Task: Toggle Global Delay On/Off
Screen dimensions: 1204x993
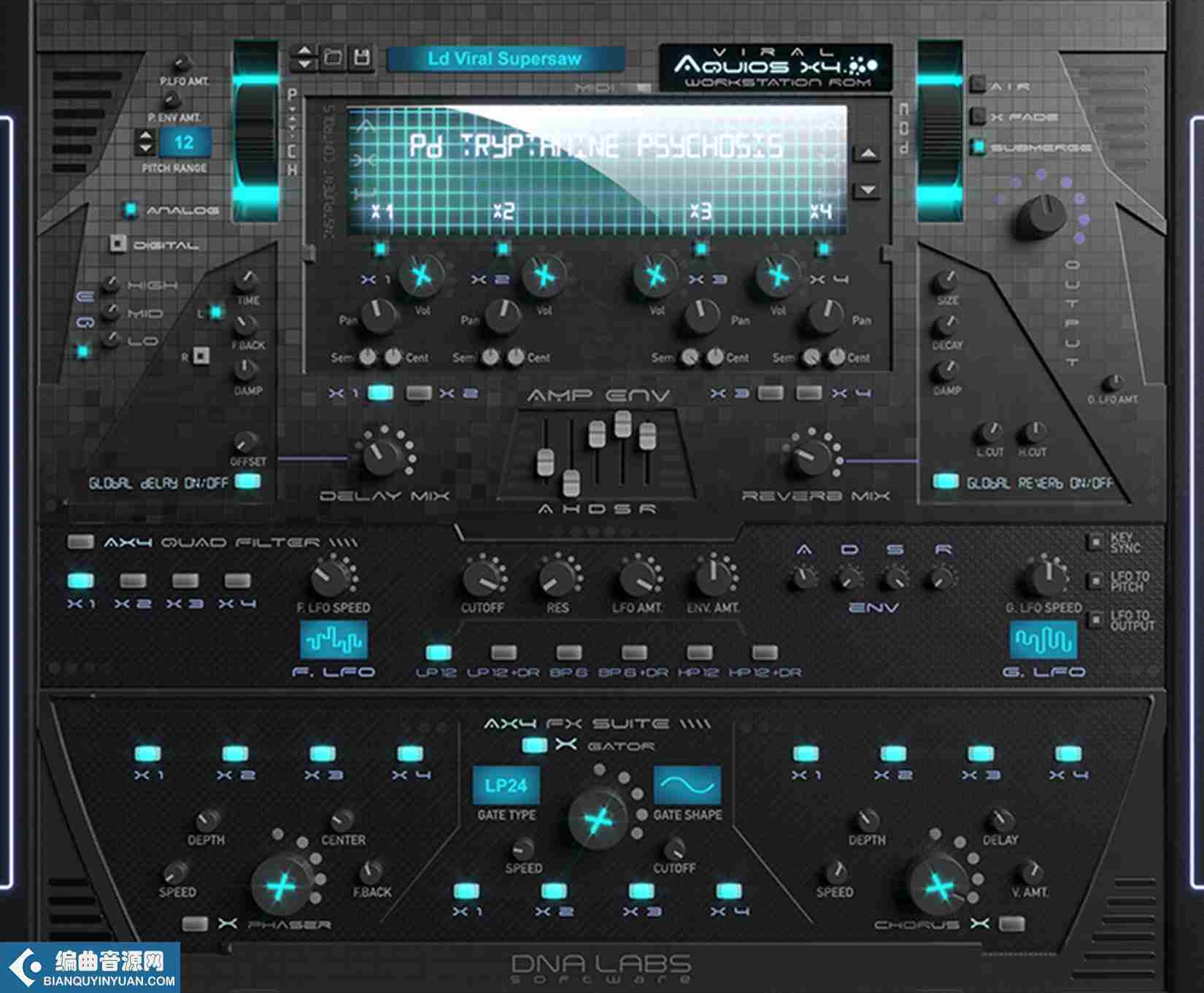Action: tap(247, 481)
